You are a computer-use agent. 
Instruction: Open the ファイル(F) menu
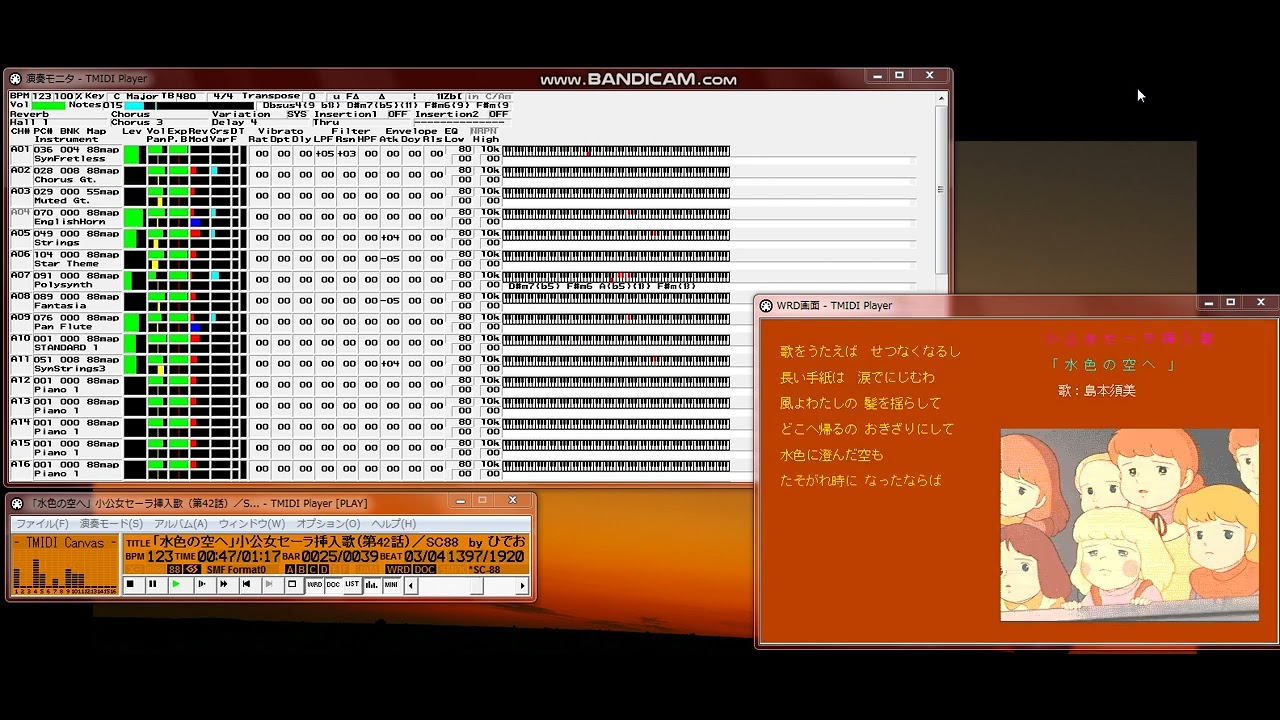(42, 523)
